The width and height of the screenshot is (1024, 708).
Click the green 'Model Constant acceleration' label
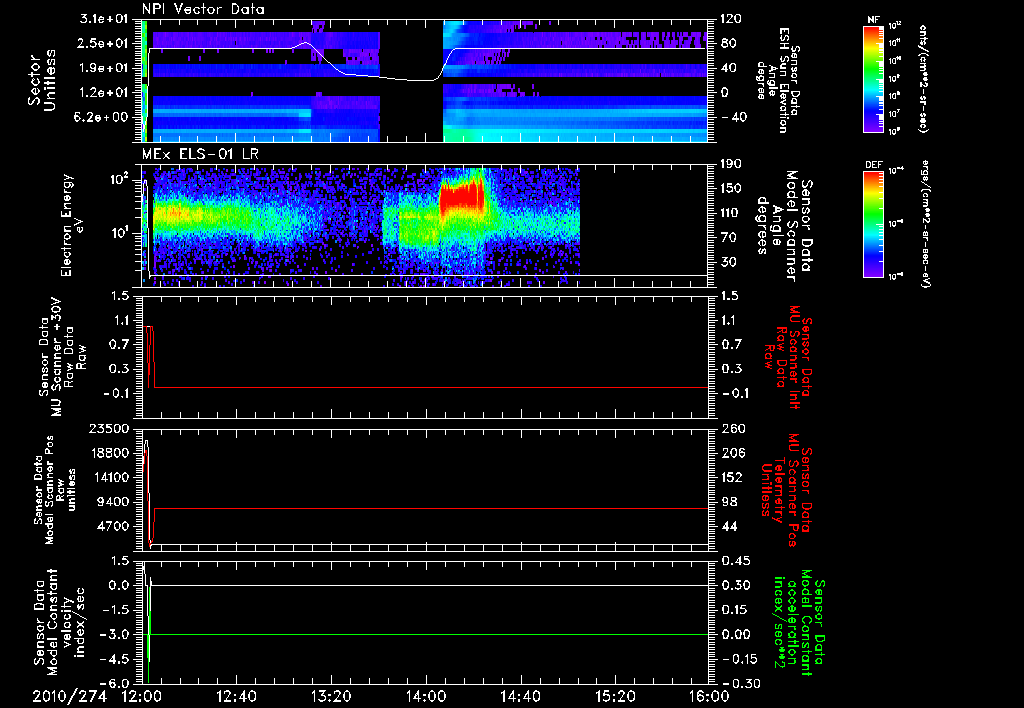[x=799, y=622]
